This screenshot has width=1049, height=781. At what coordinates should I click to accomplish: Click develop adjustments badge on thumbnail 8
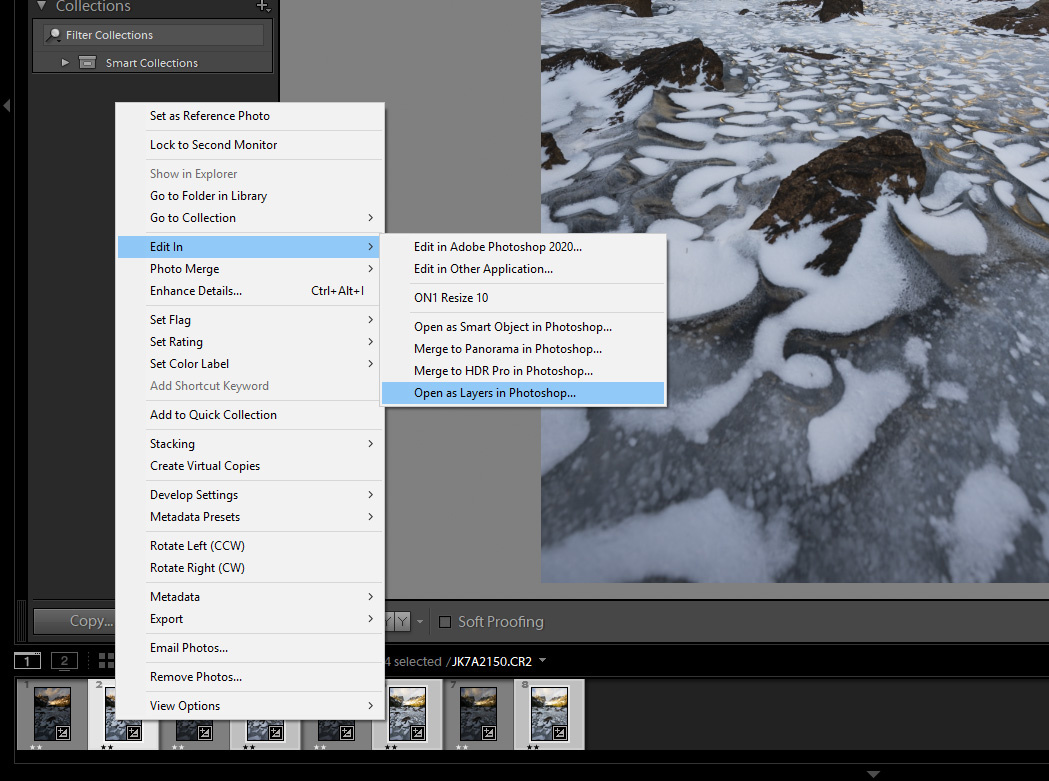click(562, 733)
